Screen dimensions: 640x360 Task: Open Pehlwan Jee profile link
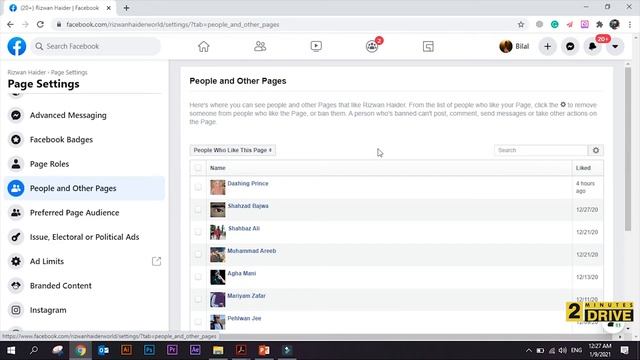pyautogui.click(x=244, y=318)
